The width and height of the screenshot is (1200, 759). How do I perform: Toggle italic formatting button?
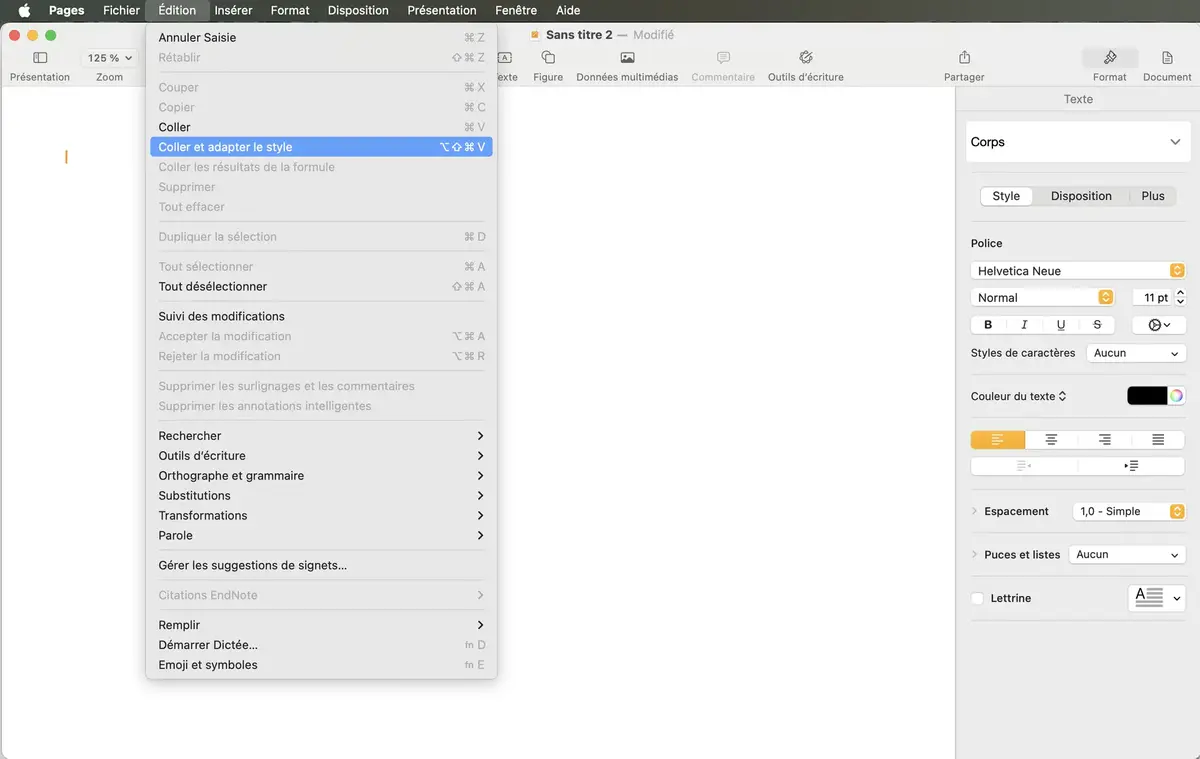[1024, 325]
